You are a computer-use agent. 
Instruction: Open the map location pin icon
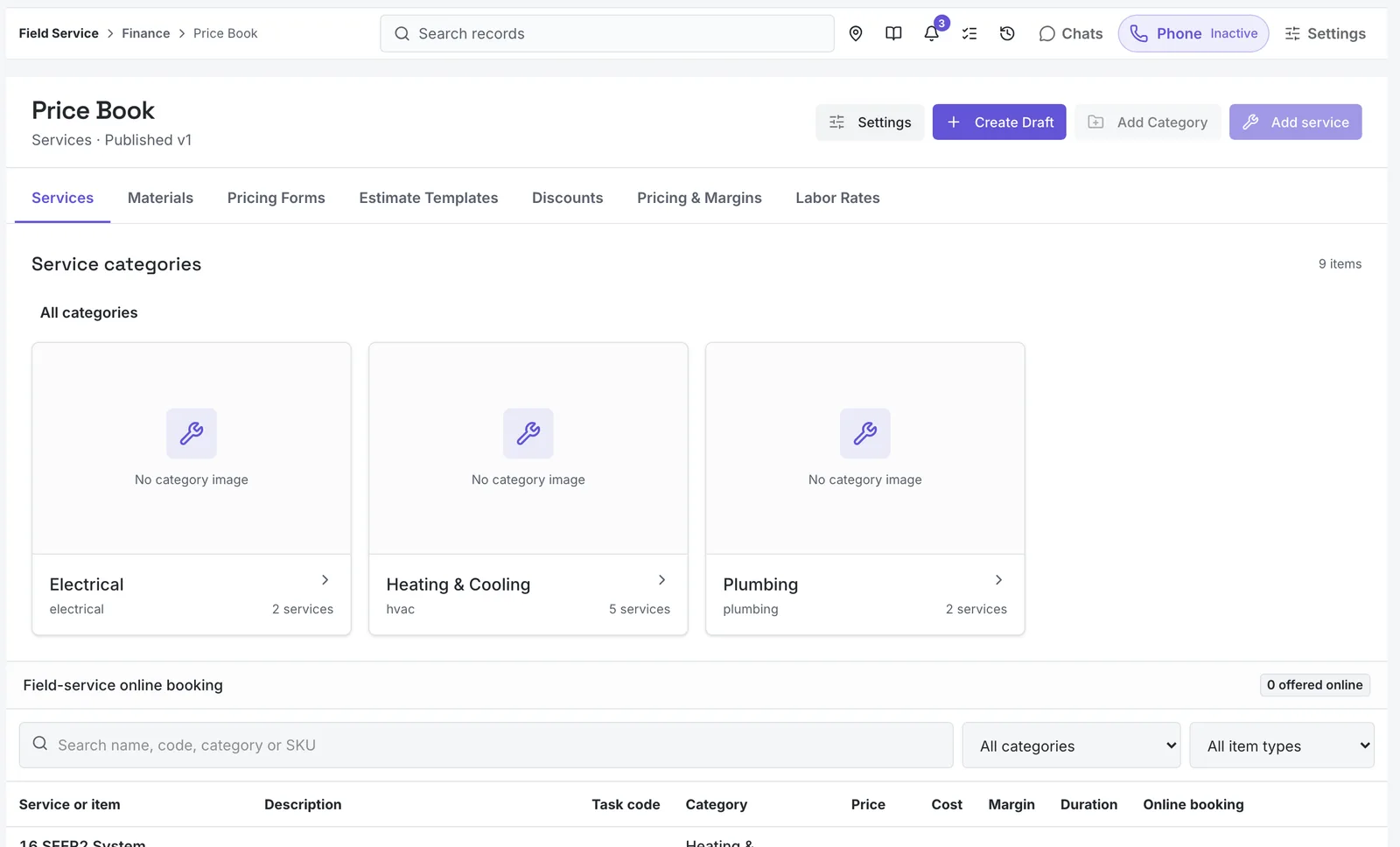click(x=856, y=33)
